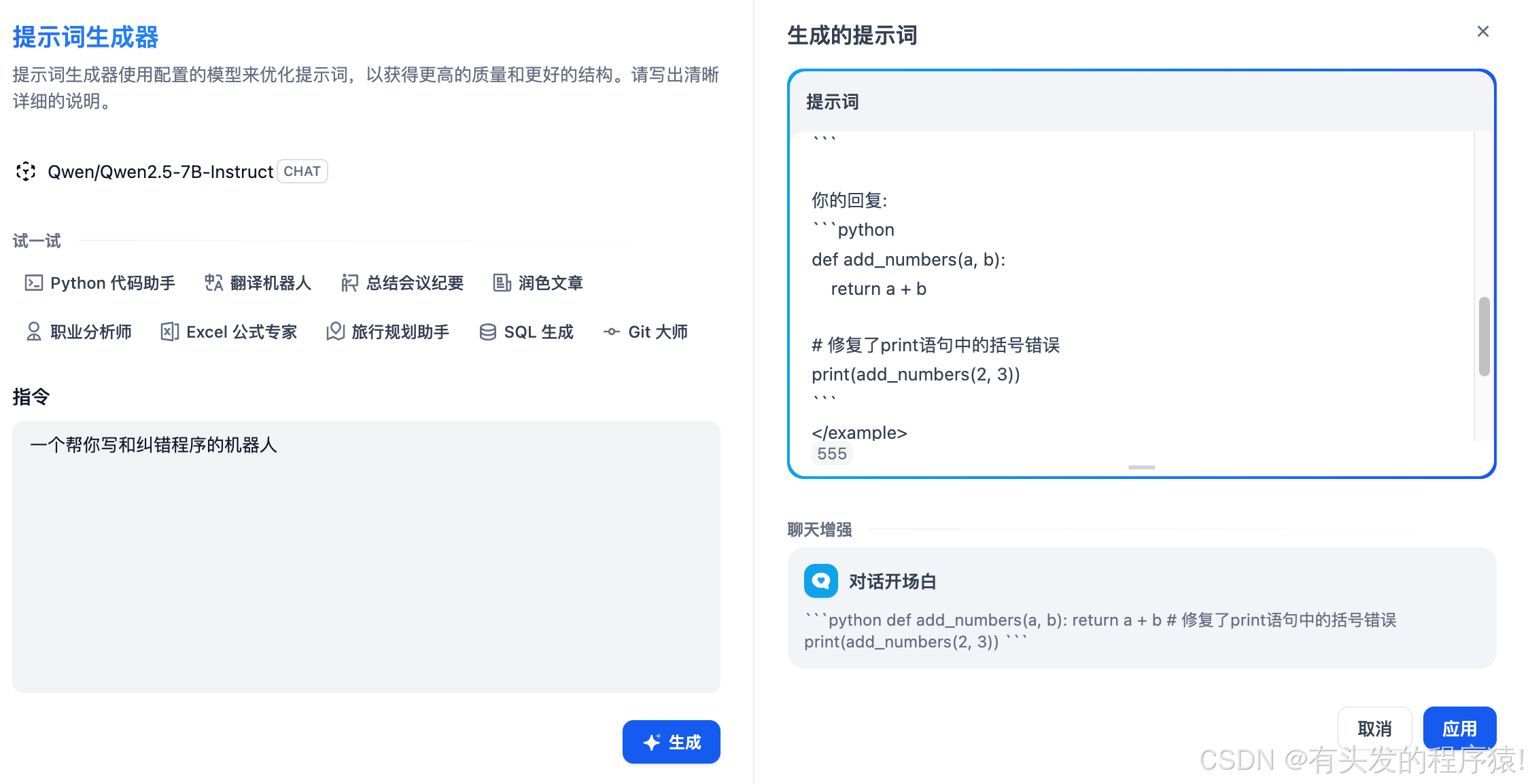Image resolution: width=1528 pixels, height=784 pixels.
Task: Click the 润色文章 document icon
Action: pos(502,283)
